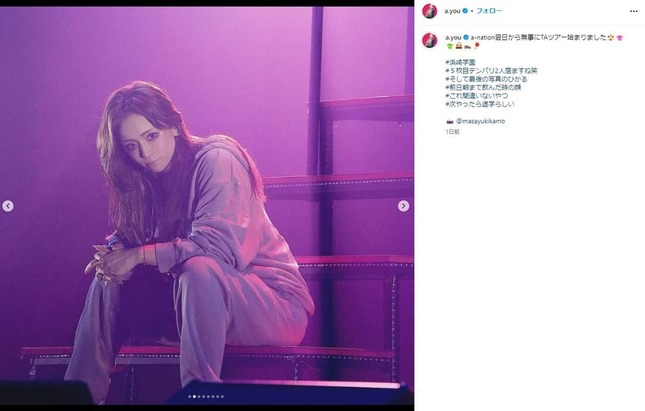Go to the previous photo with left arrow

click(x=8, y=206)
